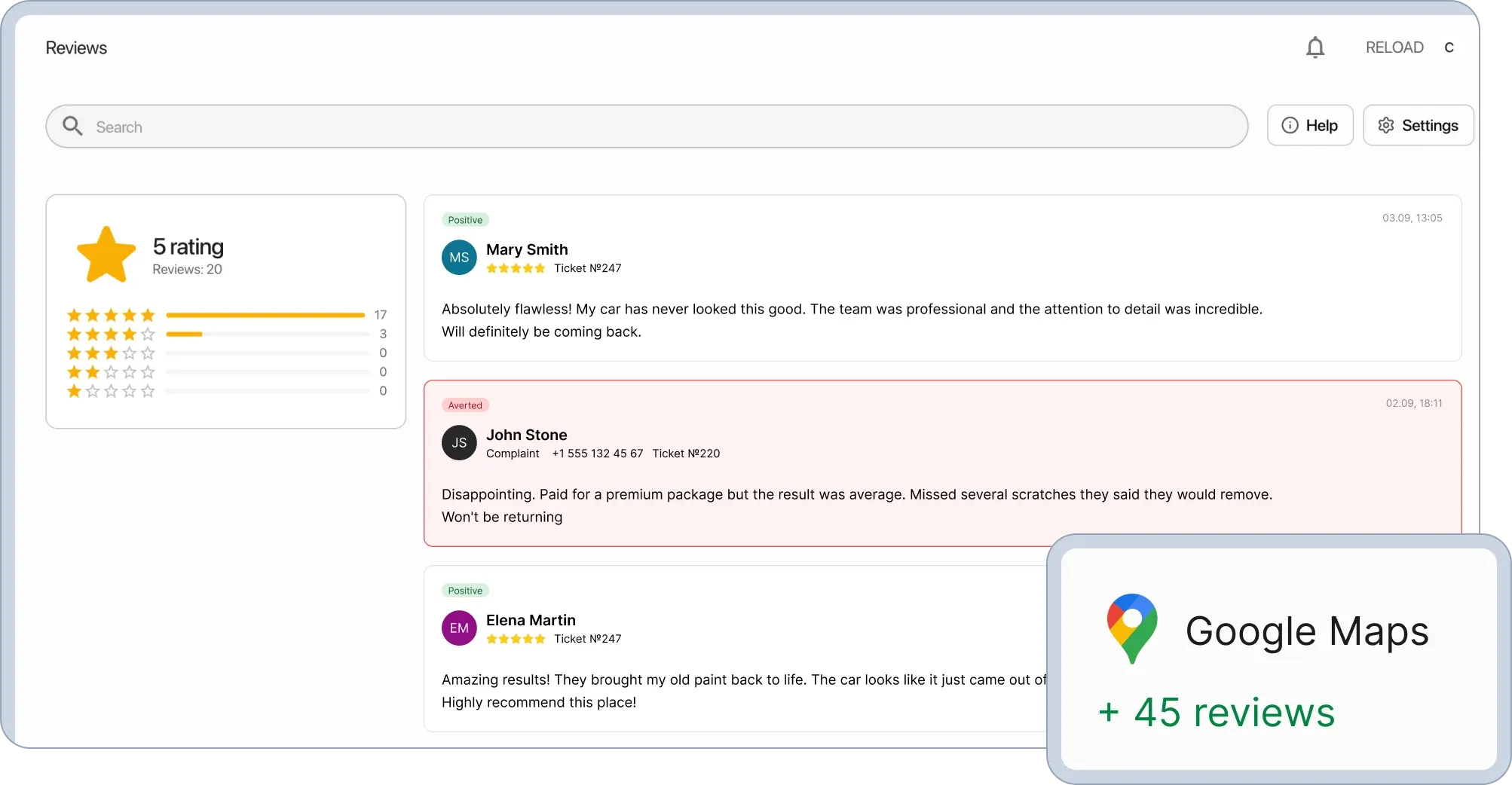Click the five-star distribution bar showing 17
The image size is (1512, 785).
(265, 315)
